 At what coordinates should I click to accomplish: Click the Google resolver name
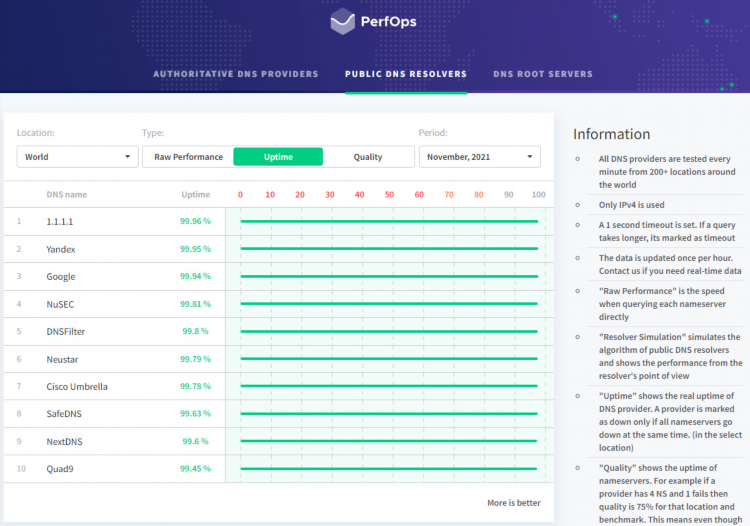[61, 276]
